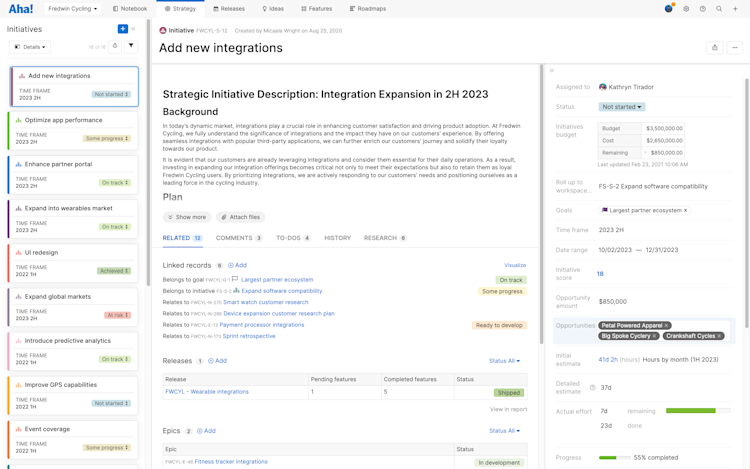Click the search magnifier icon

pyautogui.click(x=719, y=9)
